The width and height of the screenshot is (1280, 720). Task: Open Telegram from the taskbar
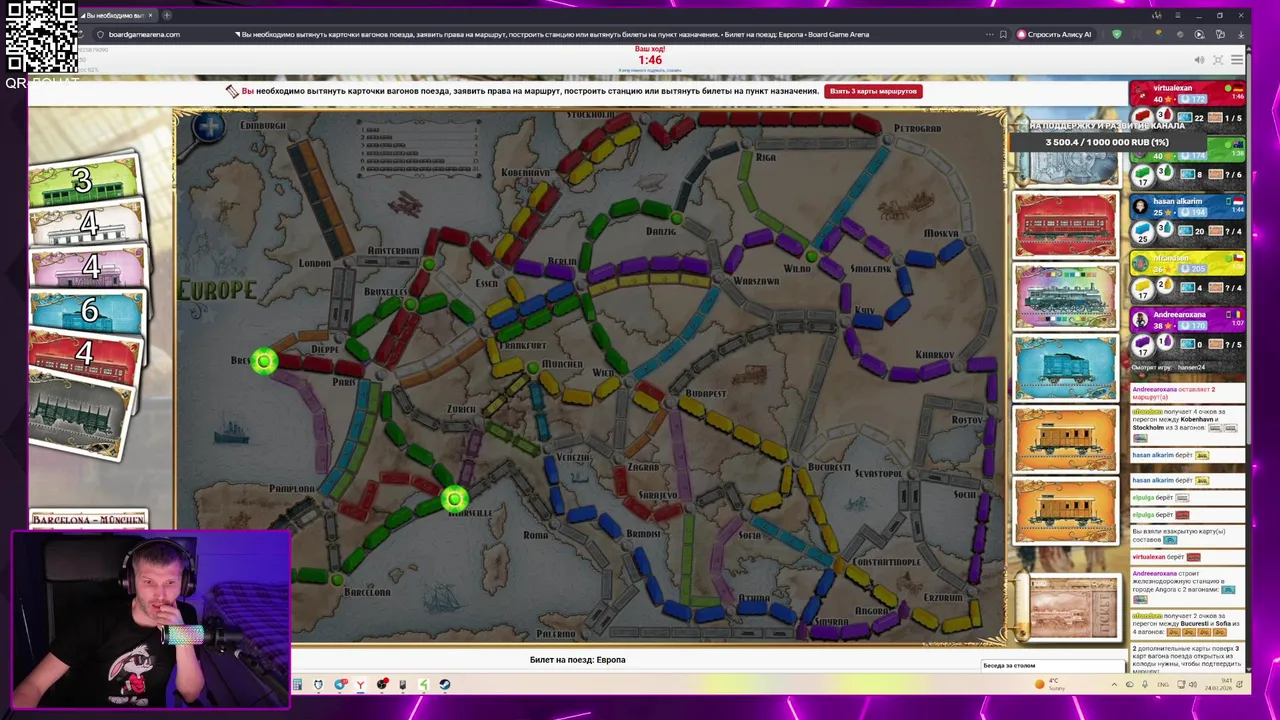(339, 685)
